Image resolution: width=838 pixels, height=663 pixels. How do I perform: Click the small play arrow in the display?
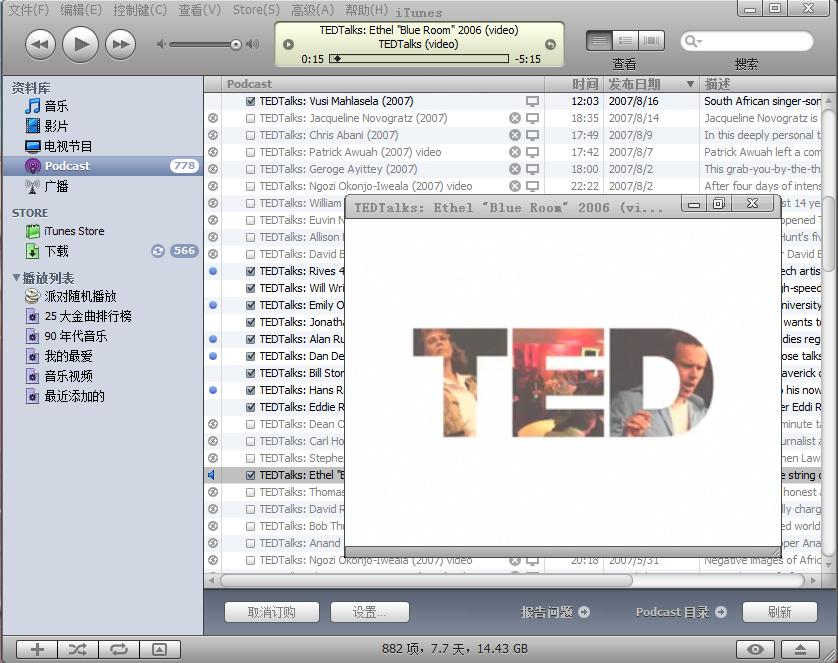[x=288, y=44]
